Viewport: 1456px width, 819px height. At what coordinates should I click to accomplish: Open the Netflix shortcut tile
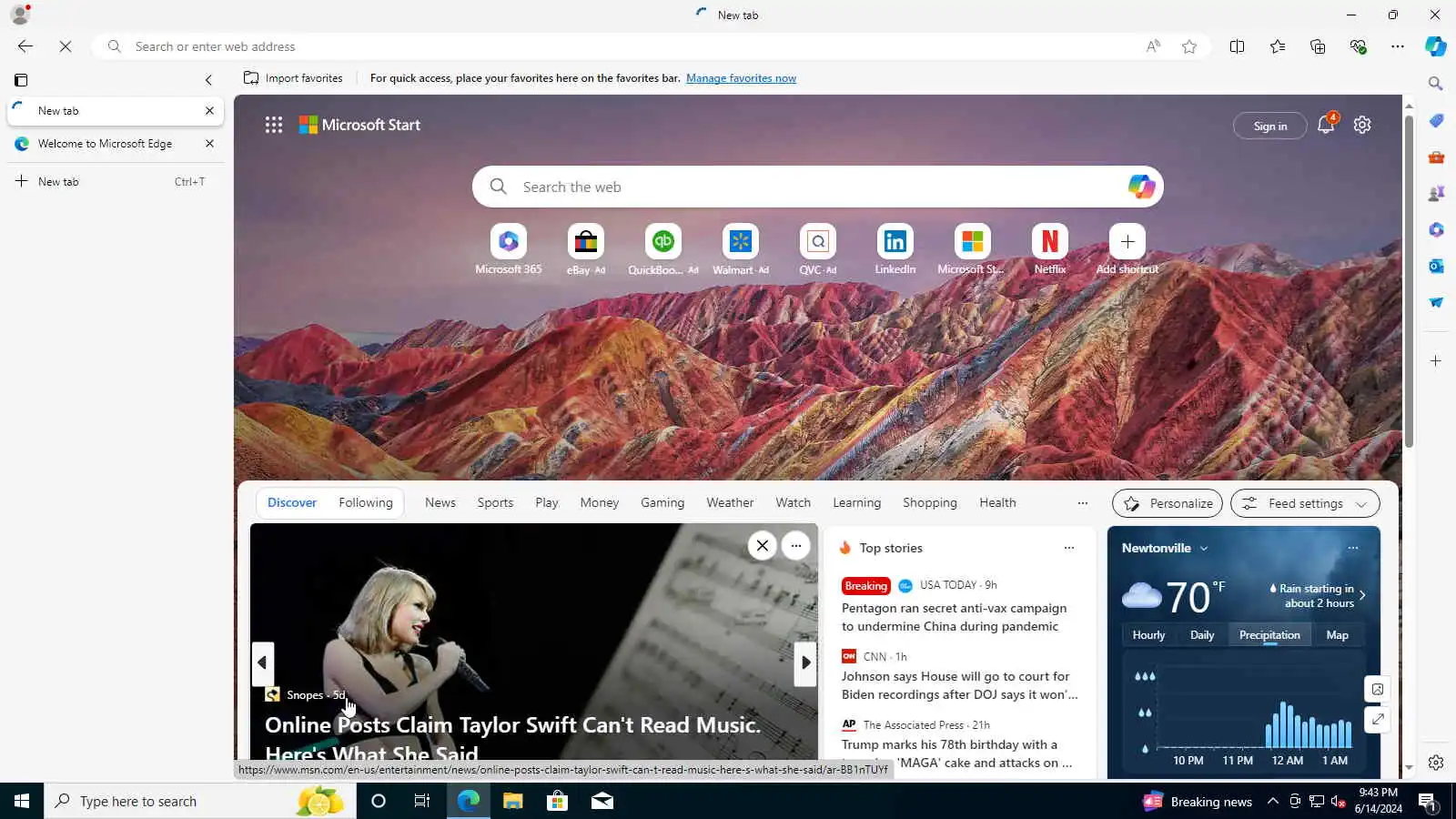coord(1050,249)
